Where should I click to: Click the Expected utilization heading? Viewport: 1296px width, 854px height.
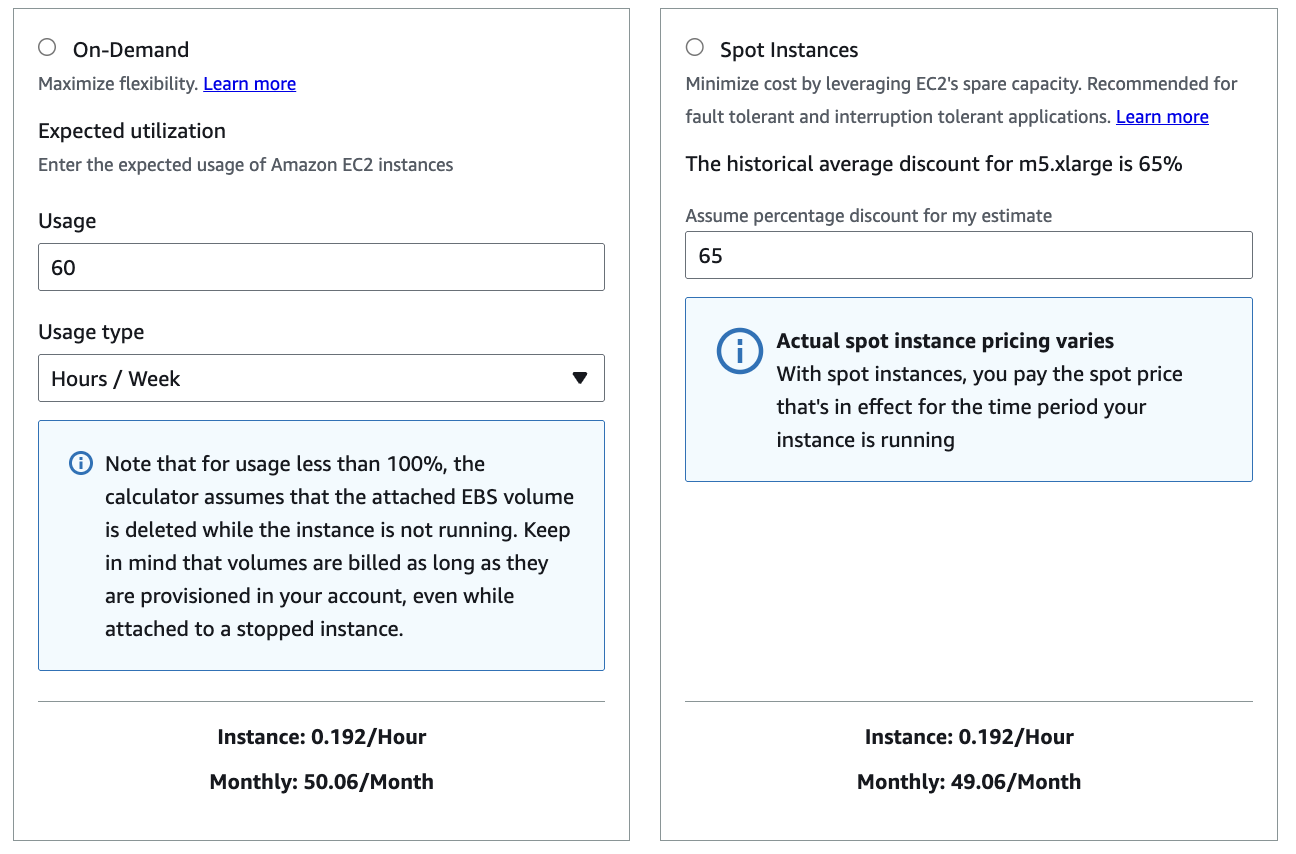(x=132, y=131)
